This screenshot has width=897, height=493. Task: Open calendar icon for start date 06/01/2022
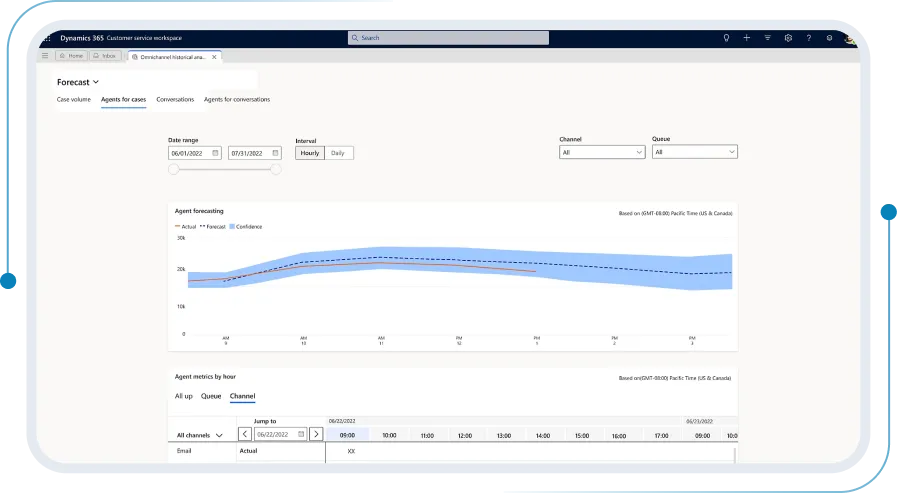point(215,153)
